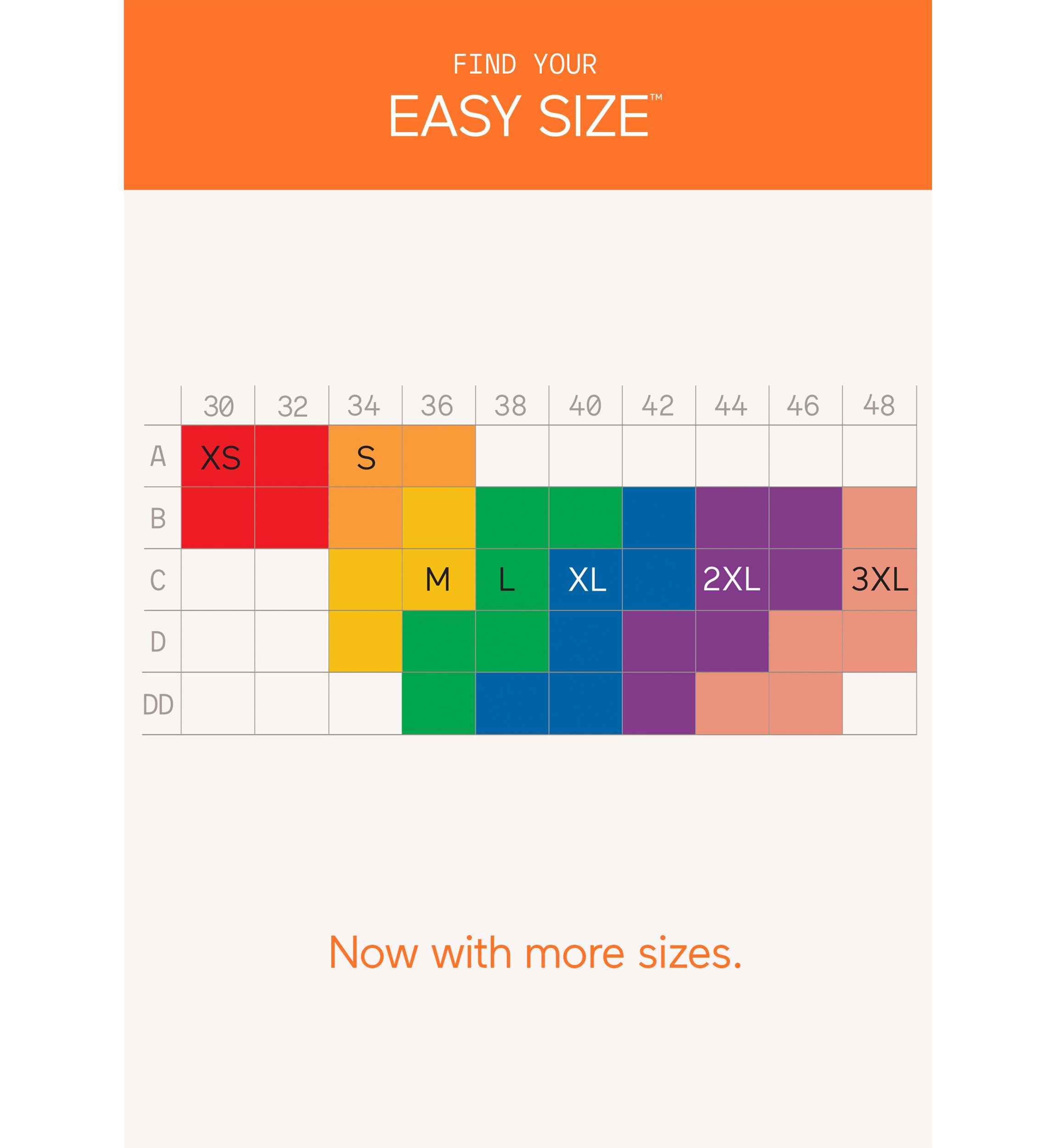Select the B cup row label
1056x1148 pixels.
(x=158, y=518)
